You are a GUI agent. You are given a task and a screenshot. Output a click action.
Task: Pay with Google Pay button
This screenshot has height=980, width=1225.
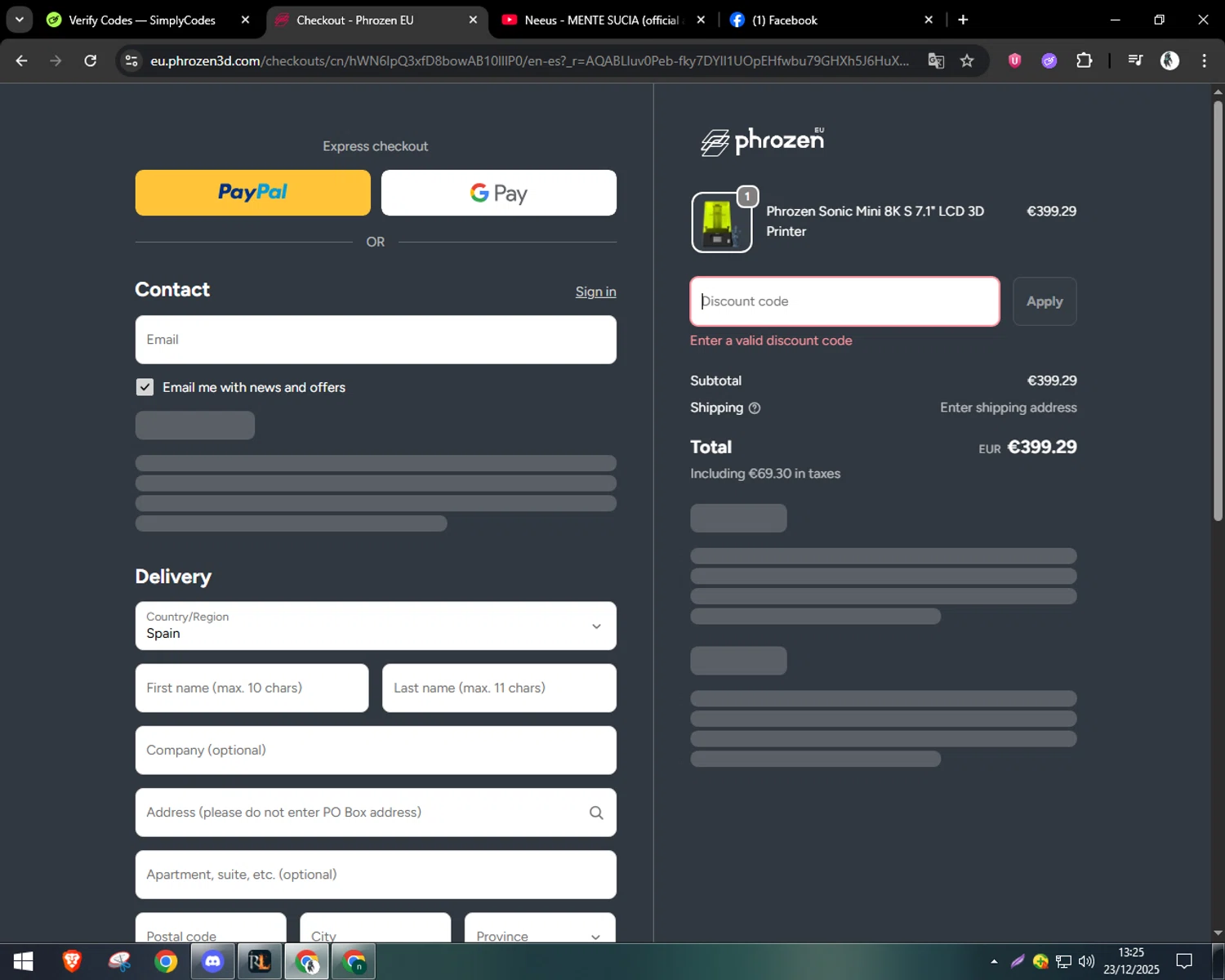499,193
